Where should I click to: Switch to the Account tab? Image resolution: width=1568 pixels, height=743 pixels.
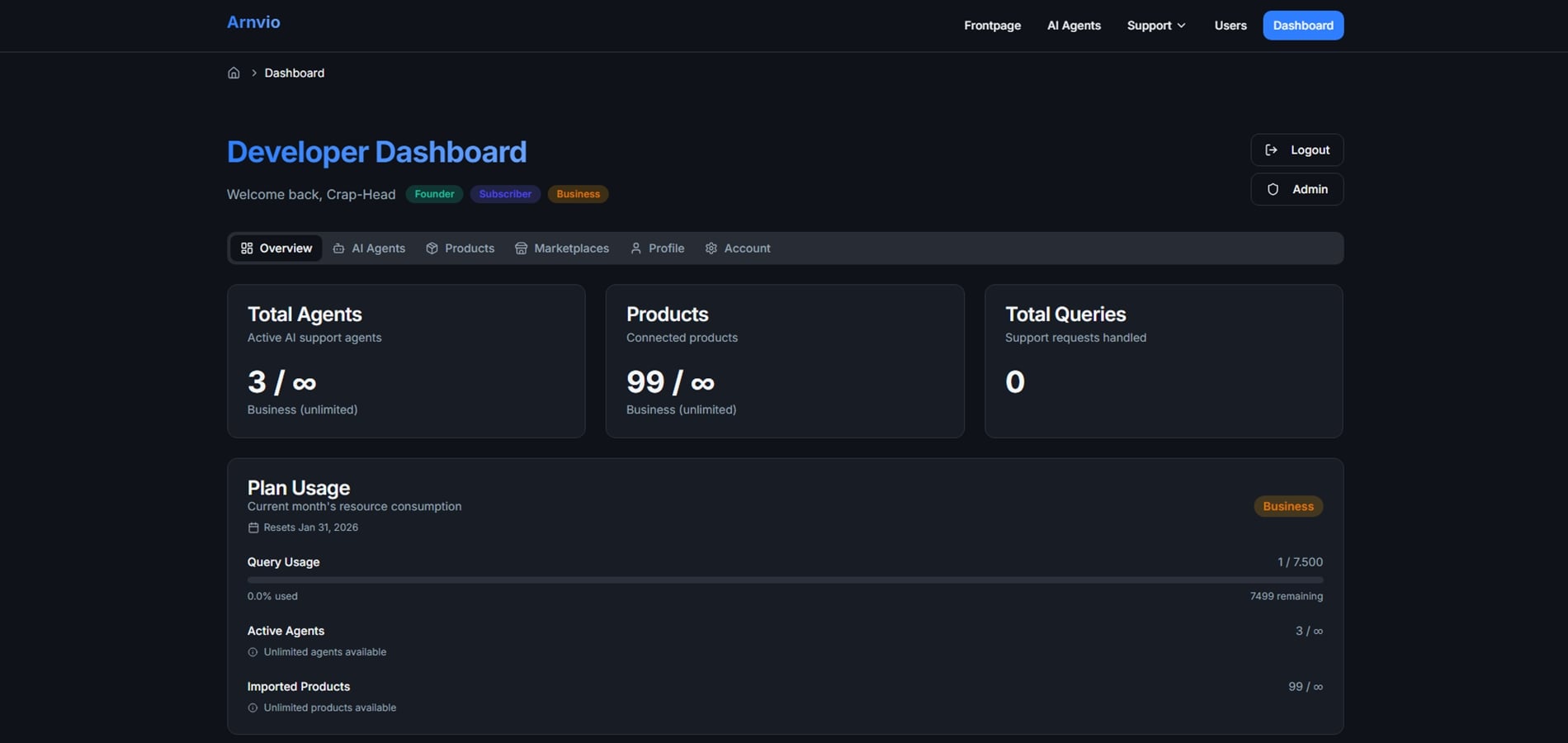(738, 248)
